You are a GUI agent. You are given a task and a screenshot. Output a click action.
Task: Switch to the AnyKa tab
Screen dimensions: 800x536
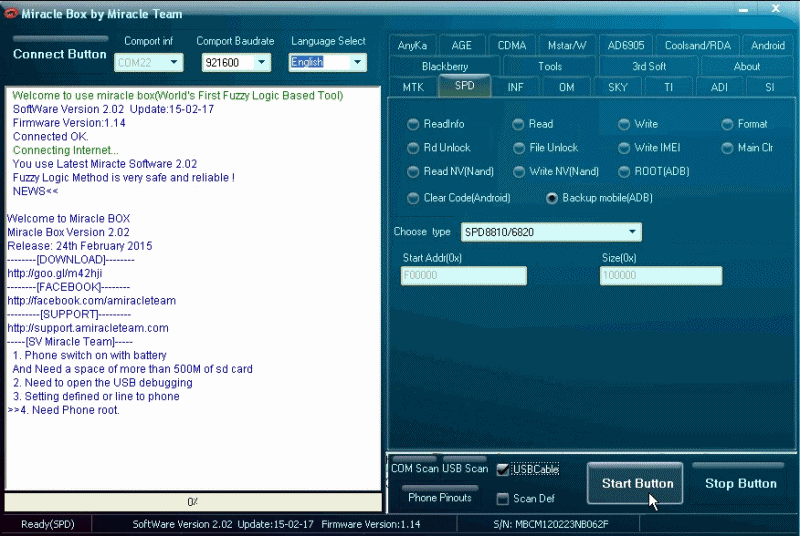412,45
